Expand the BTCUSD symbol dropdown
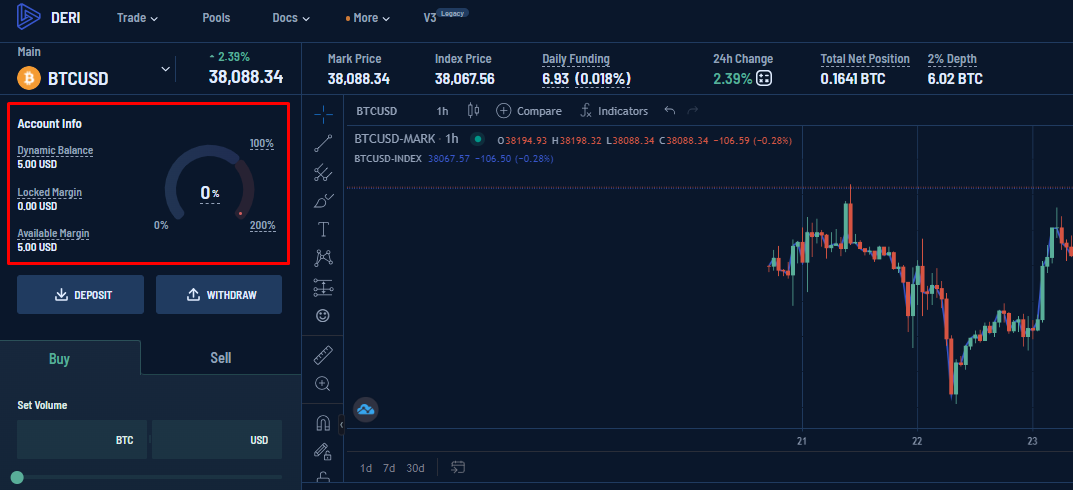 [x=165, y=69]
